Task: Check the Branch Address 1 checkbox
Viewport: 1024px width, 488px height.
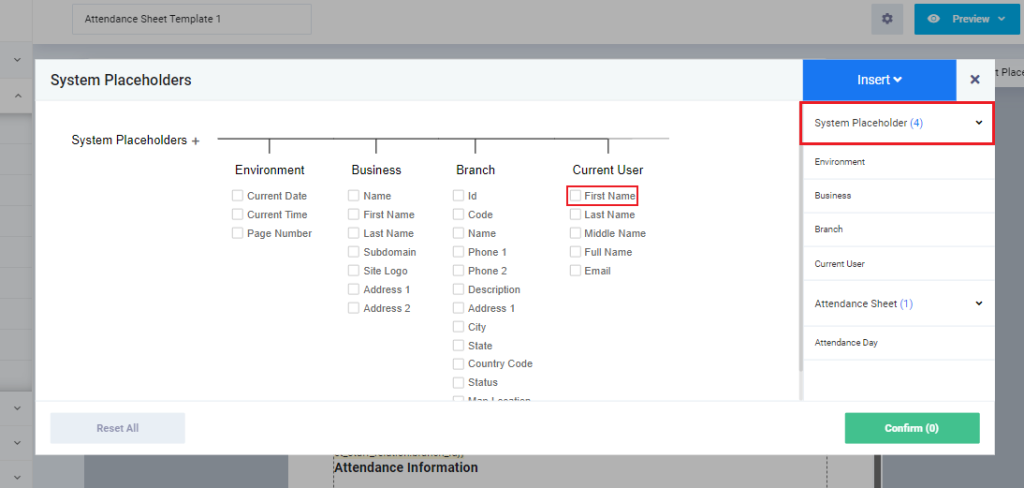Action: 458,308
